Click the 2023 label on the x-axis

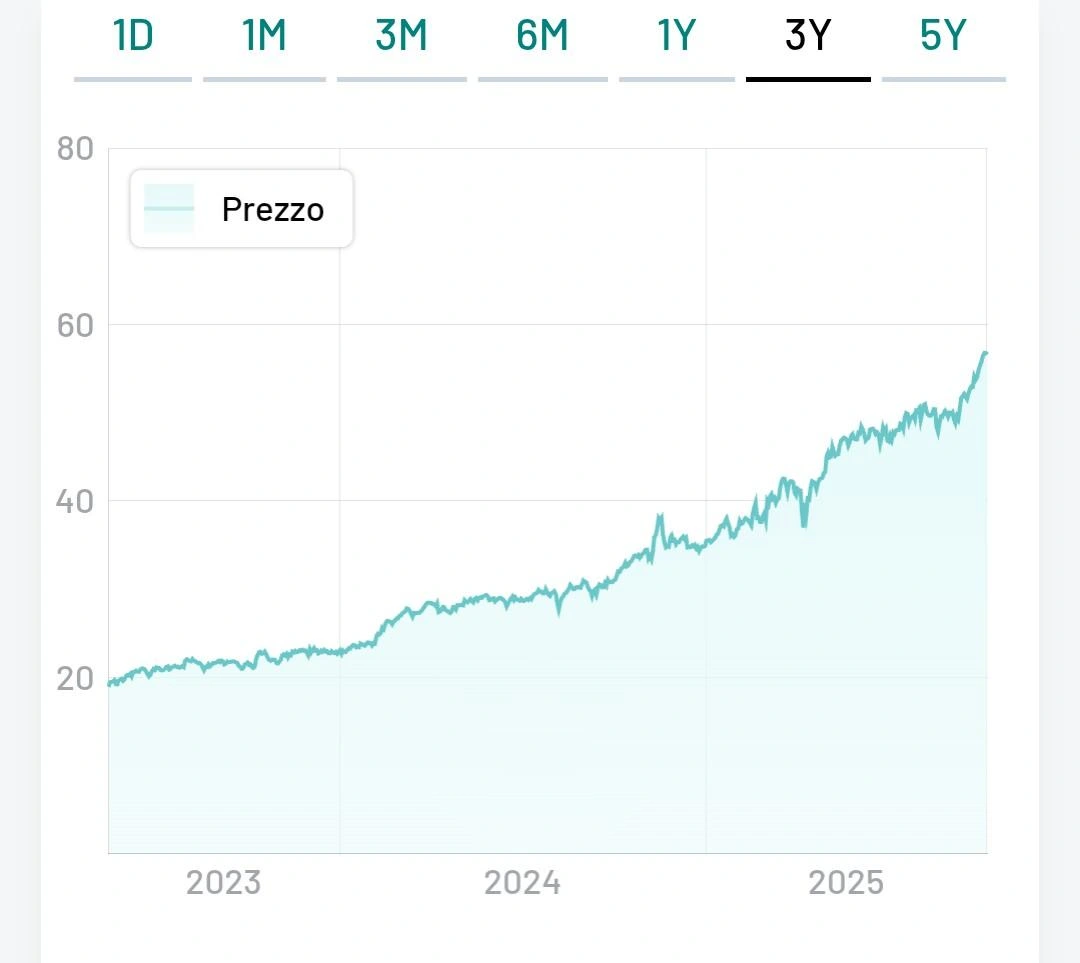click(x=223, y=883)
